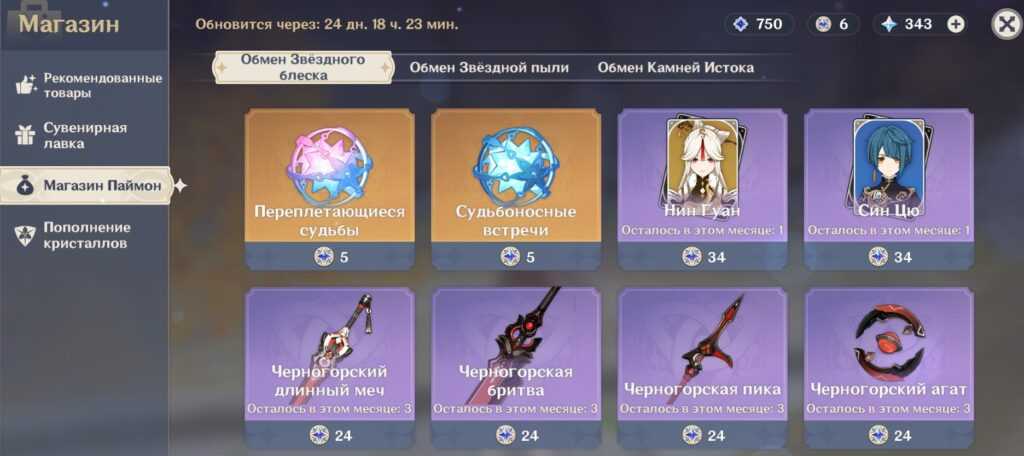Viewport: 1024px width, 456px height.
Task: Choose the Нин Гуан character card
Action: 703,189
